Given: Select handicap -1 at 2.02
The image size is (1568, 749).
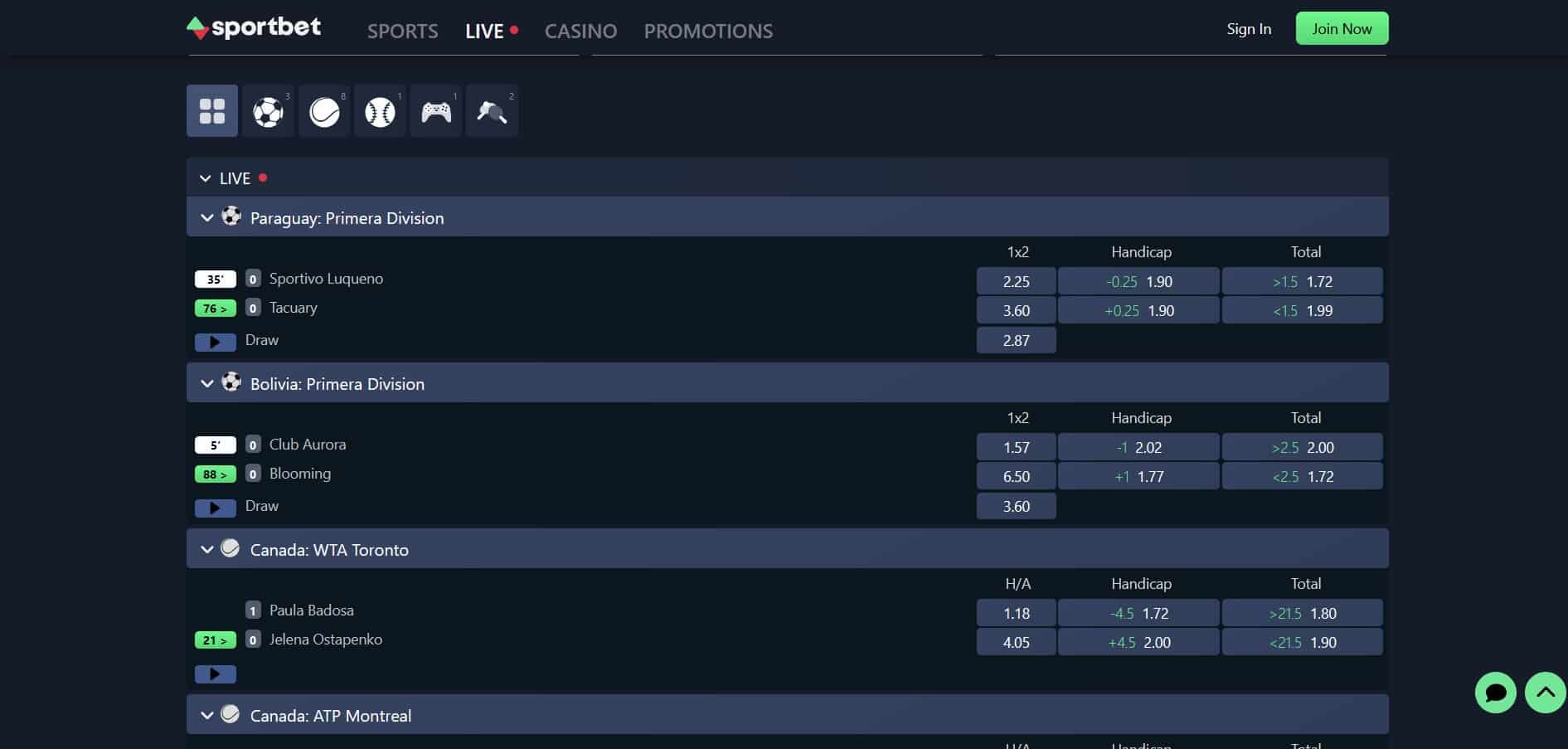Looking at the screenshot, I should point(1139,447).
